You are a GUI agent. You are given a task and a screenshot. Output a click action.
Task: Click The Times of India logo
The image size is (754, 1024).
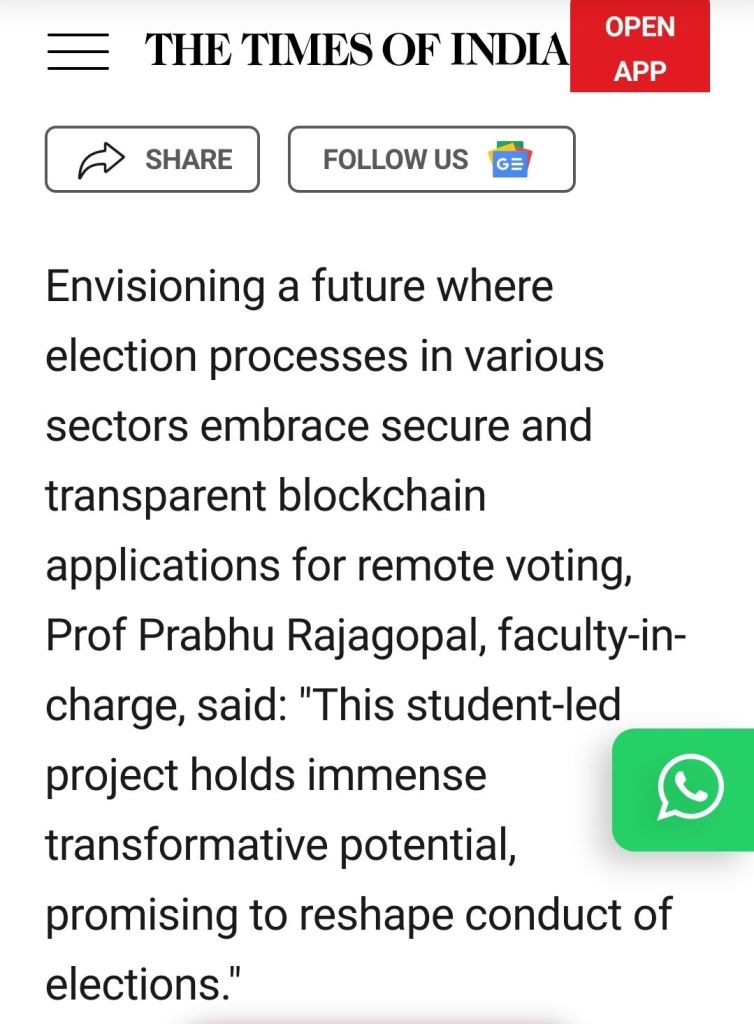356,49
